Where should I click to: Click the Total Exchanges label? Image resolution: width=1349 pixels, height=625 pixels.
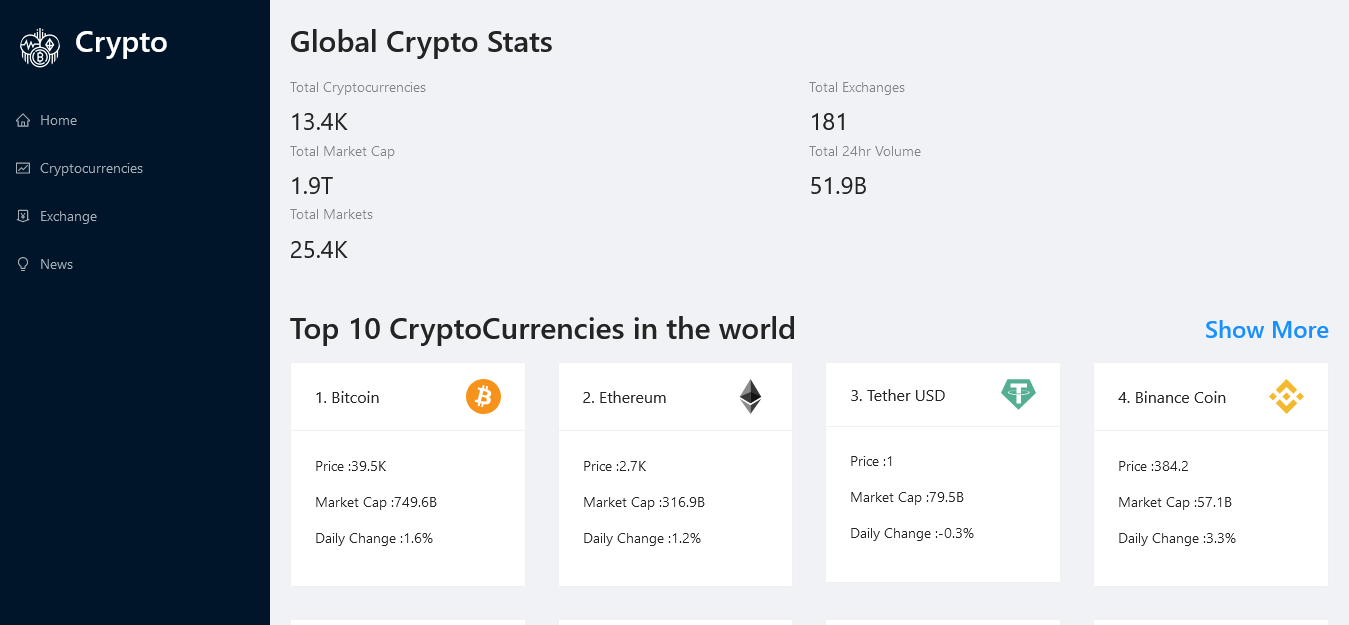(857, 88)
